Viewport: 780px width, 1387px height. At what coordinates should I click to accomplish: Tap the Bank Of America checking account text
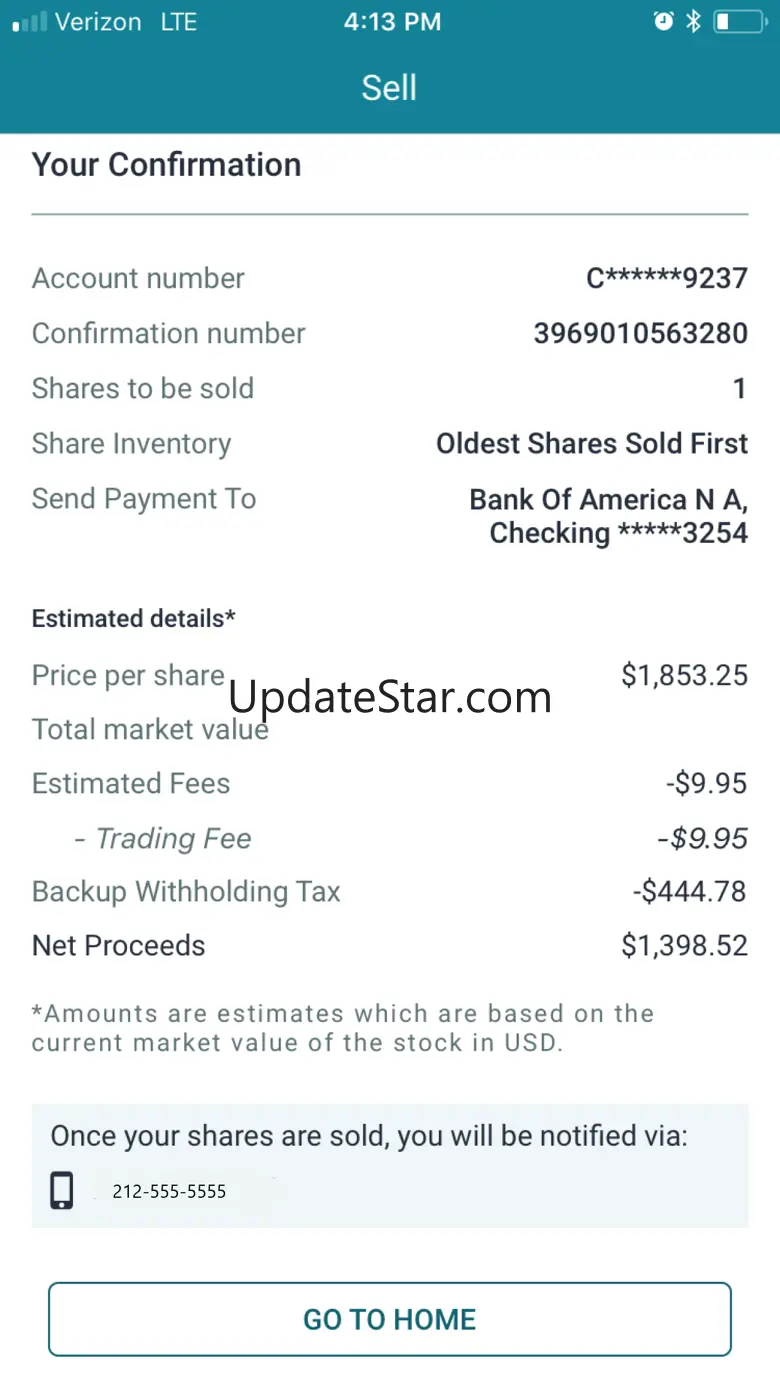(x=608, y=516)
